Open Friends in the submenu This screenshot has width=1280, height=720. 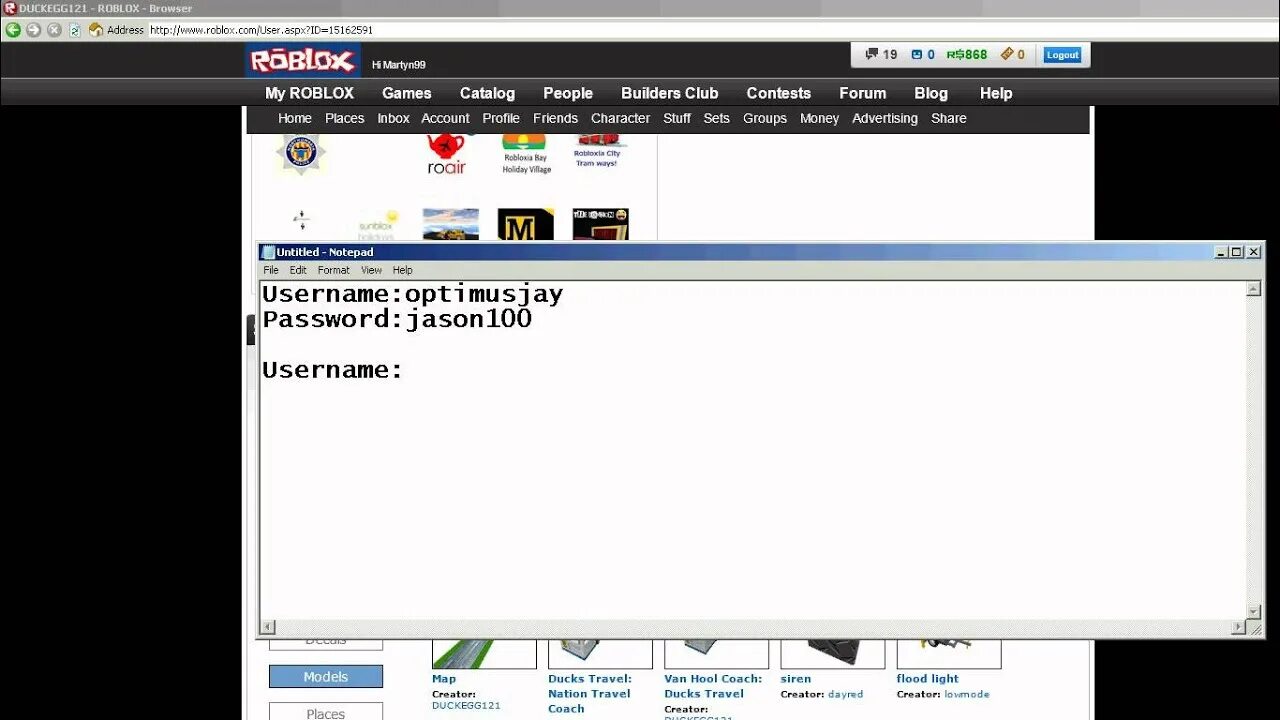555,118
